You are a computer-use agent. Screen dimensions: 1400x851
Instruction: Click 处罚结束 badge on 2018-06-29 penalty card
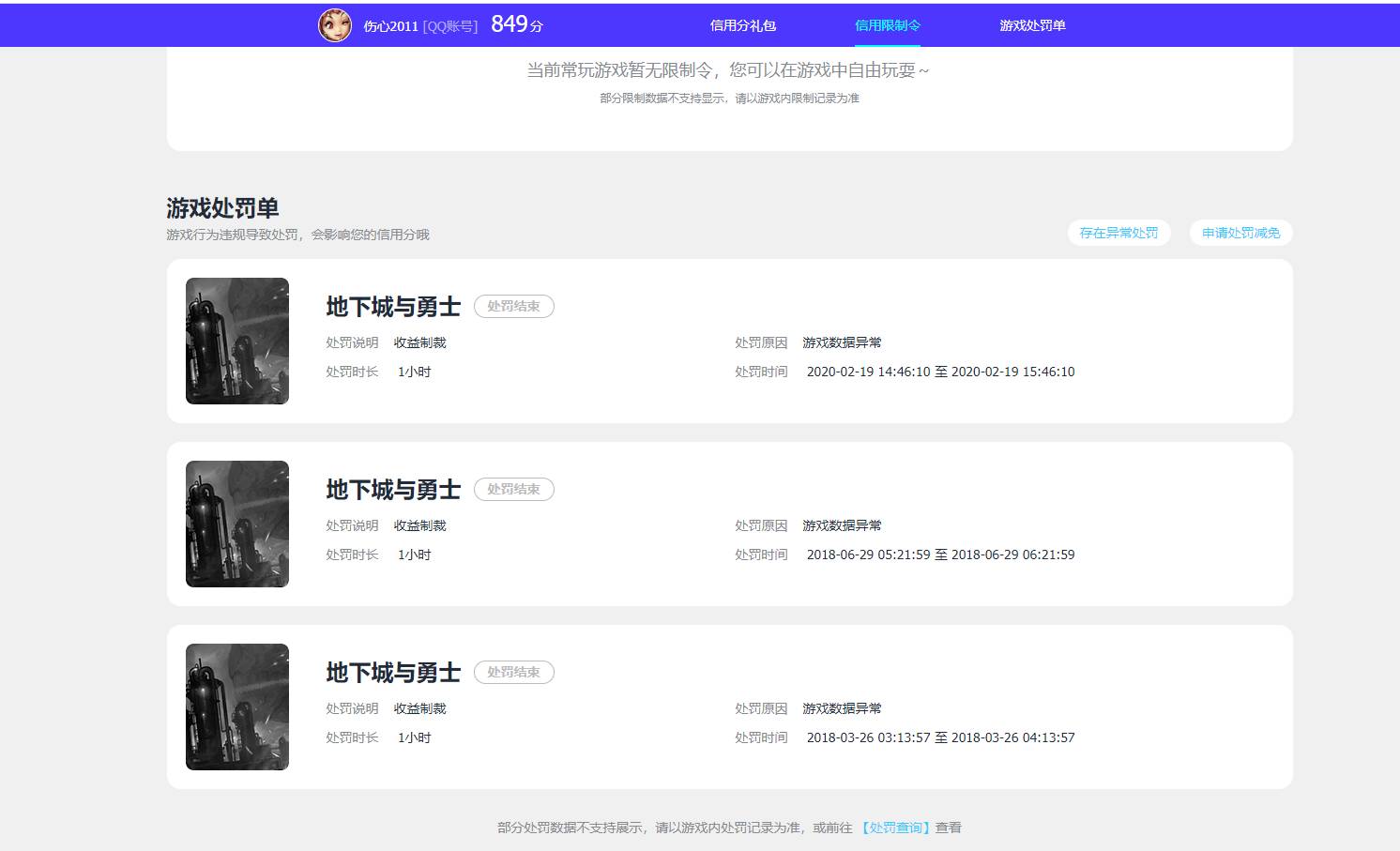click(513, 490)
